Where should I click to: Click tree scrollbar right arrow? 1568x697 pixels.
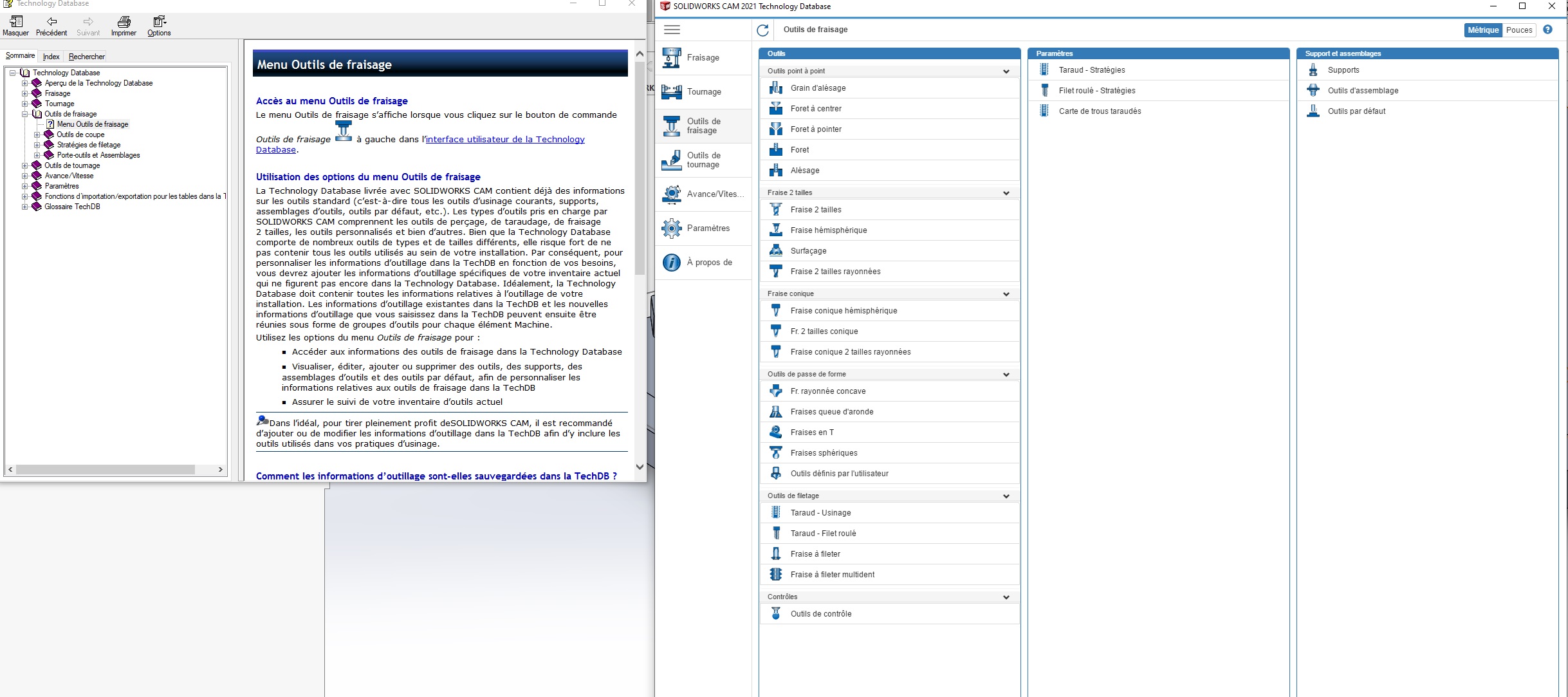click(x=221, y=470)
